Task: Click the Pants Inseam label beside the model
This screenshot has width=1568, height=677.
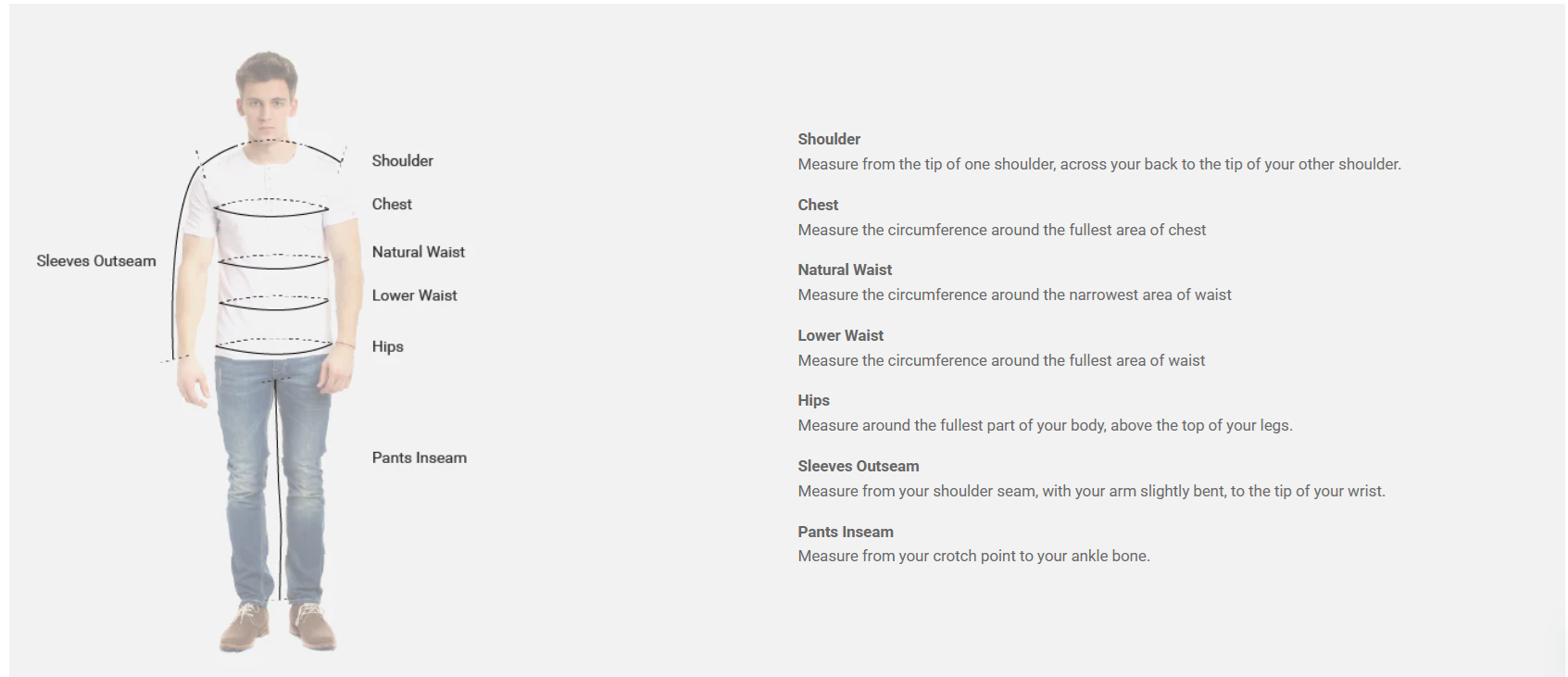Action: point(419,458)
